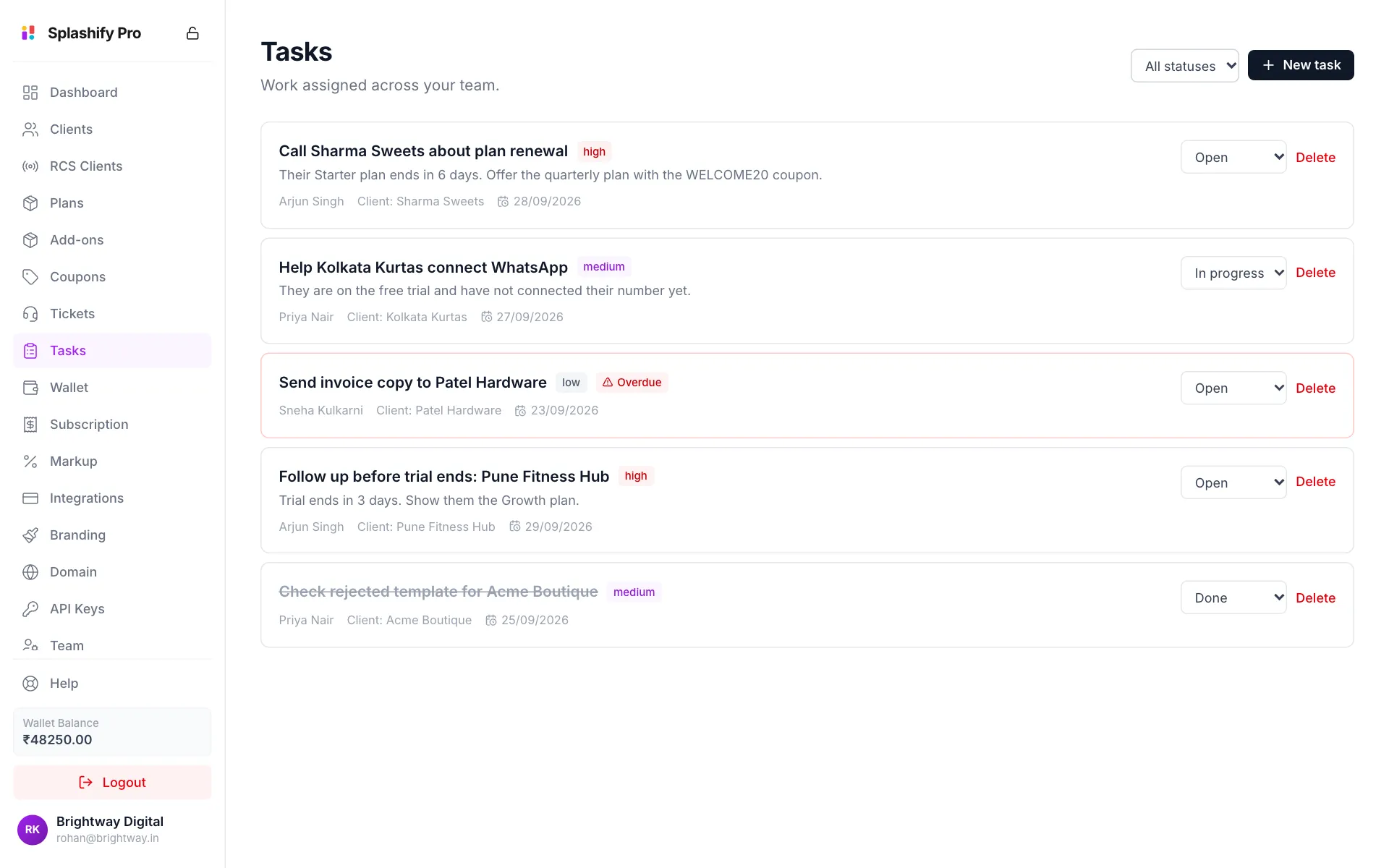Open the Team menu item
This screenshot has height=868, width=1389.
112,645
